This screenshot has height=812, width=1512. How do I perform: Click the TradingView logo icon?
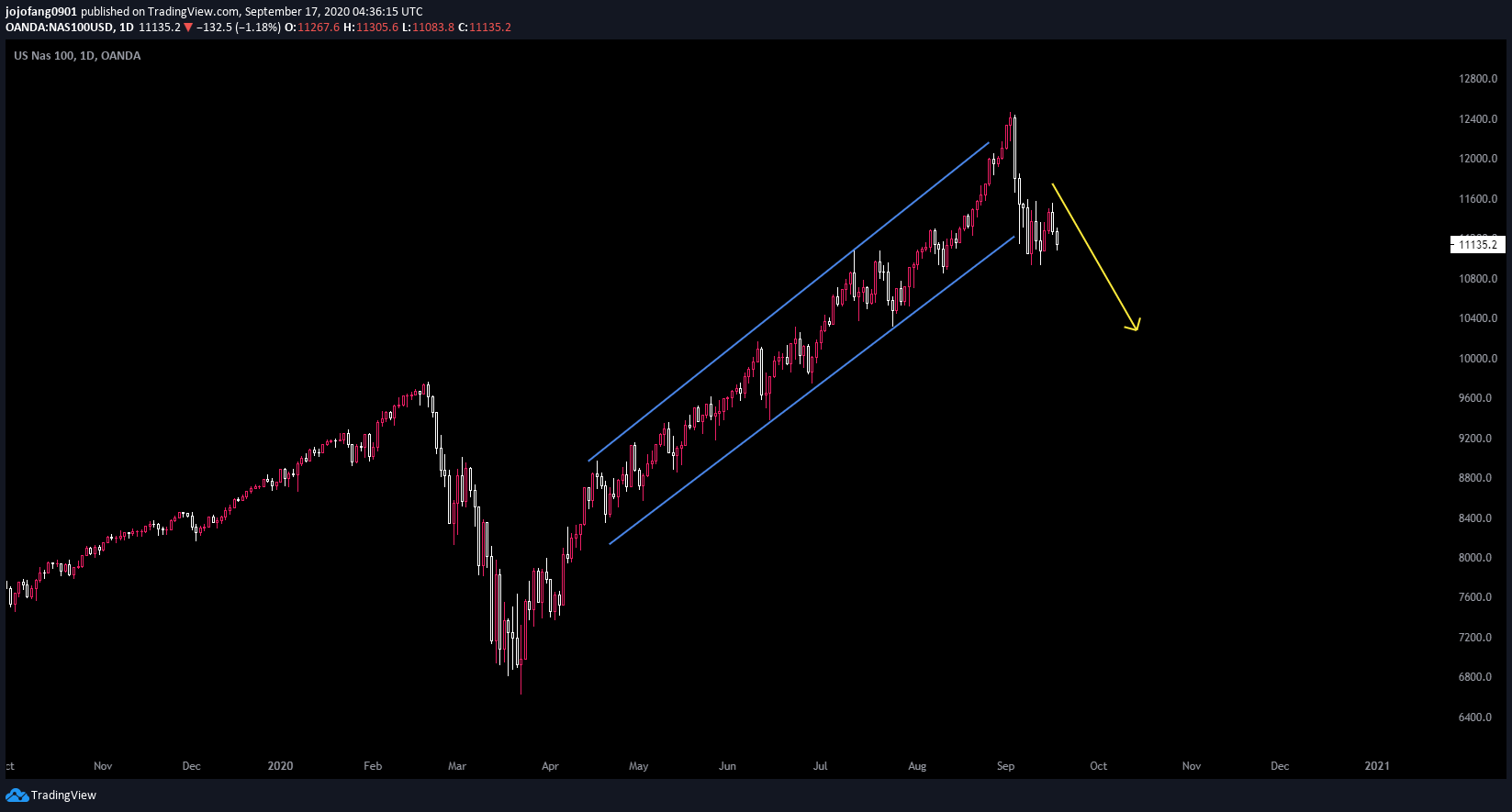point(17,795)
